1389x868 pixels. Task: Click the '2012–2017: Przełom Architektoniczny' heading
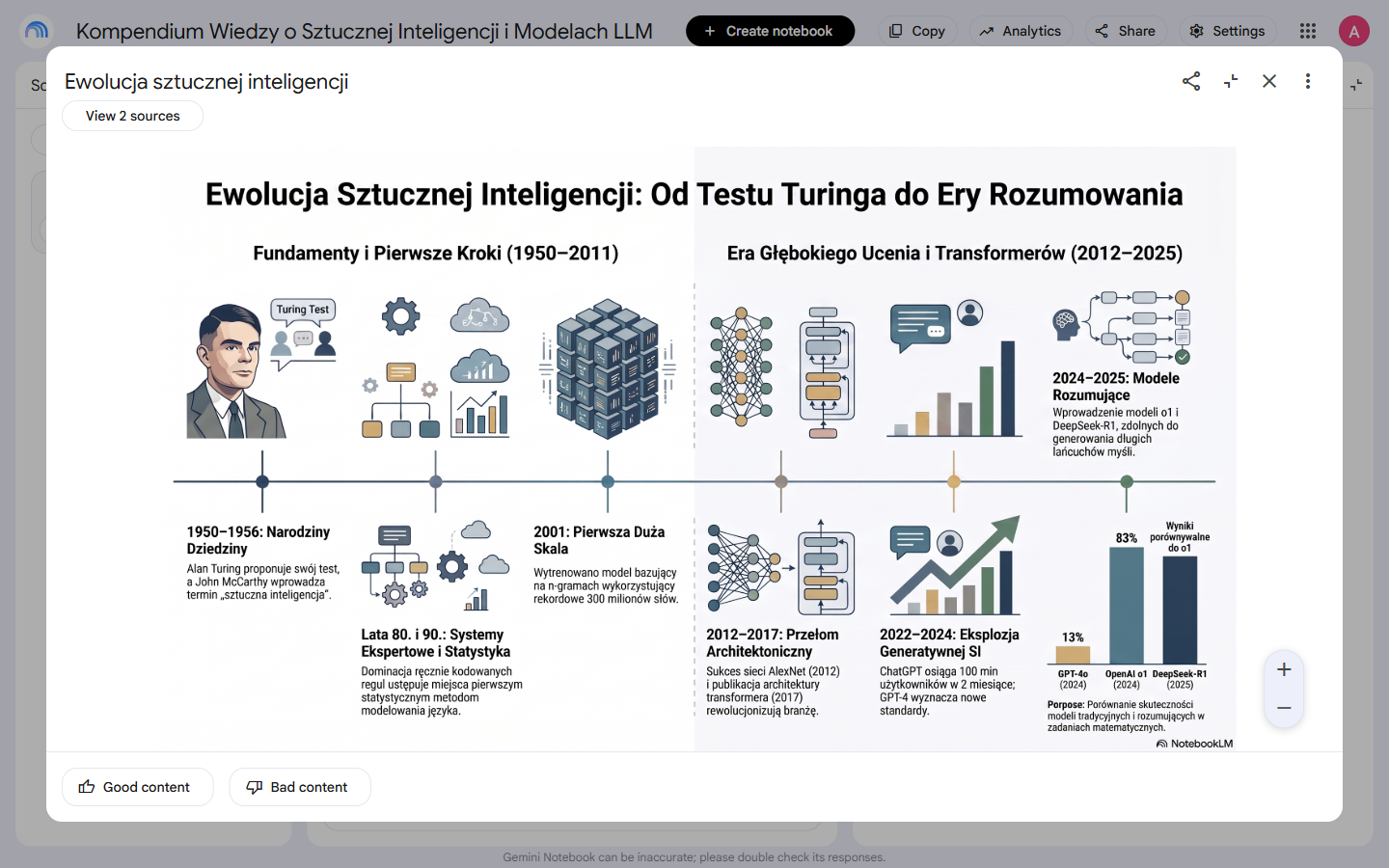[773, 643]
